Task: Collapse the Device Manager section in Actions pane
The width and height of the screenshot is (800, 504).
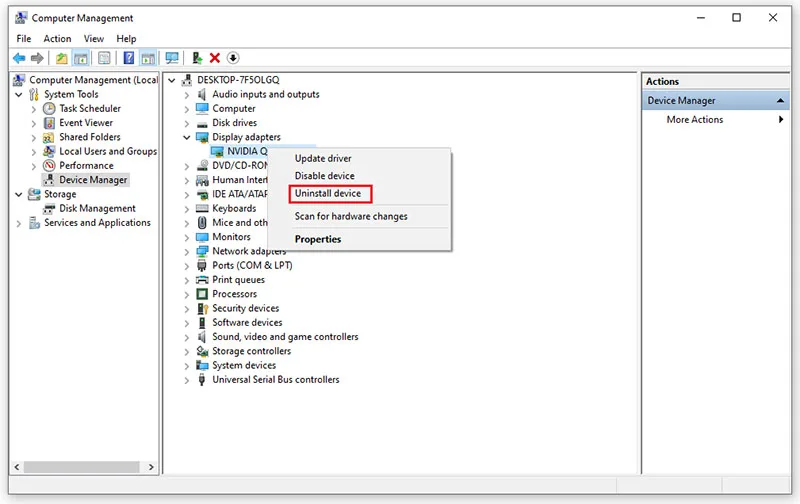Action: click(x=780, y=101)
